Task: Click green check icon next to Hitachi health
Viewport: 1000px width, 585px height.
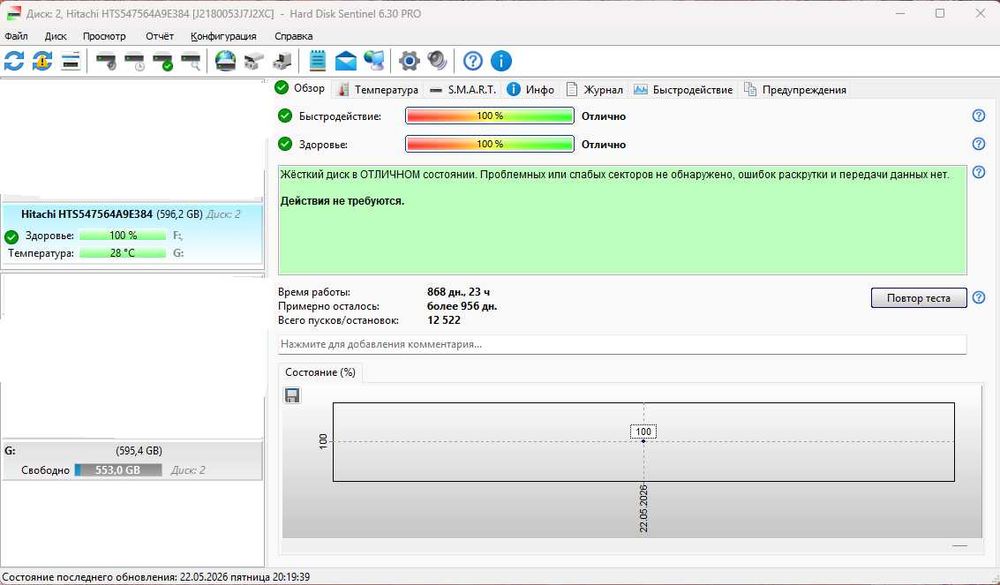Action: click(11, 237)
